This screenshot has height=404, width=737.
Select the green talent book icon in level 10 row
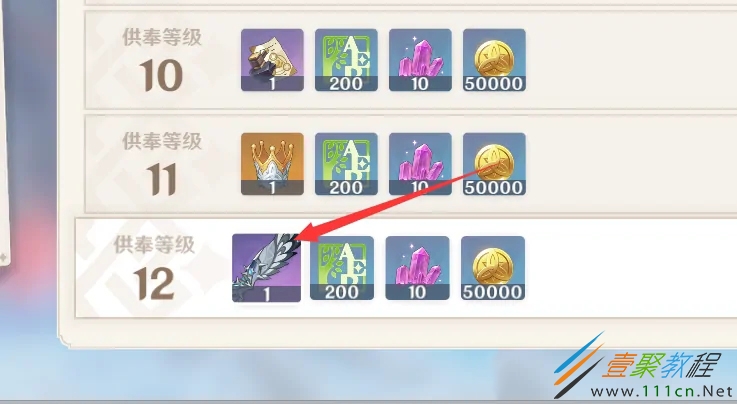click(x=346, y=60)
